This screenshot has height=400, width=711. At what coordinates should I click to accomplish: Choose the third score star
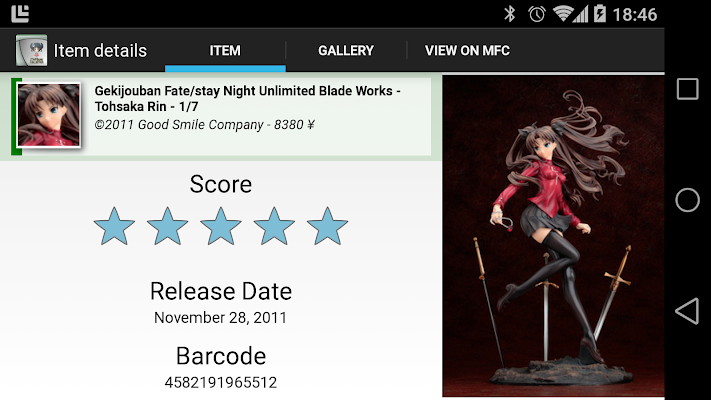pyautogui.click(x=221, y=226)
